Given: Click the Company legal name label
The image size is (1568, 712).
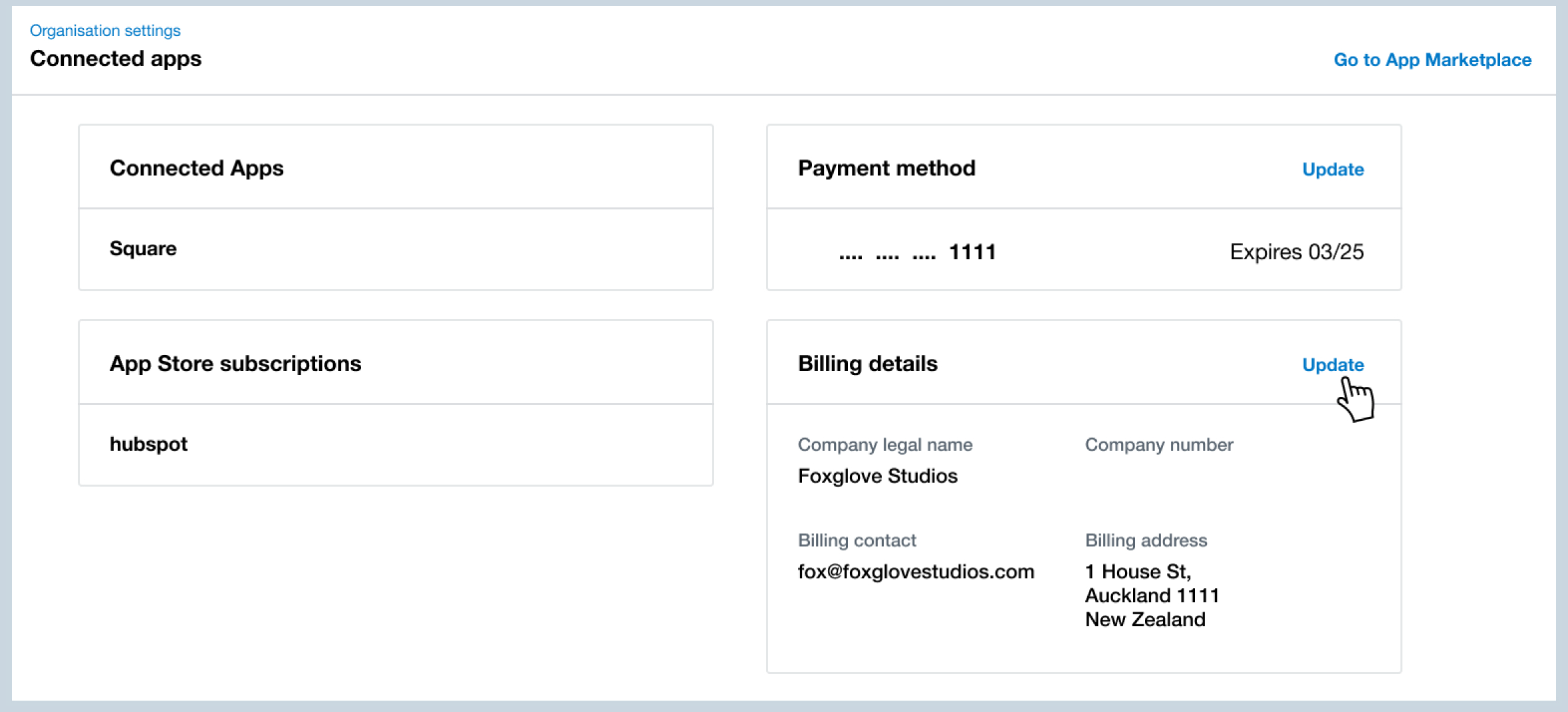Looking at the screenshot, I should [x=886, y=445].
